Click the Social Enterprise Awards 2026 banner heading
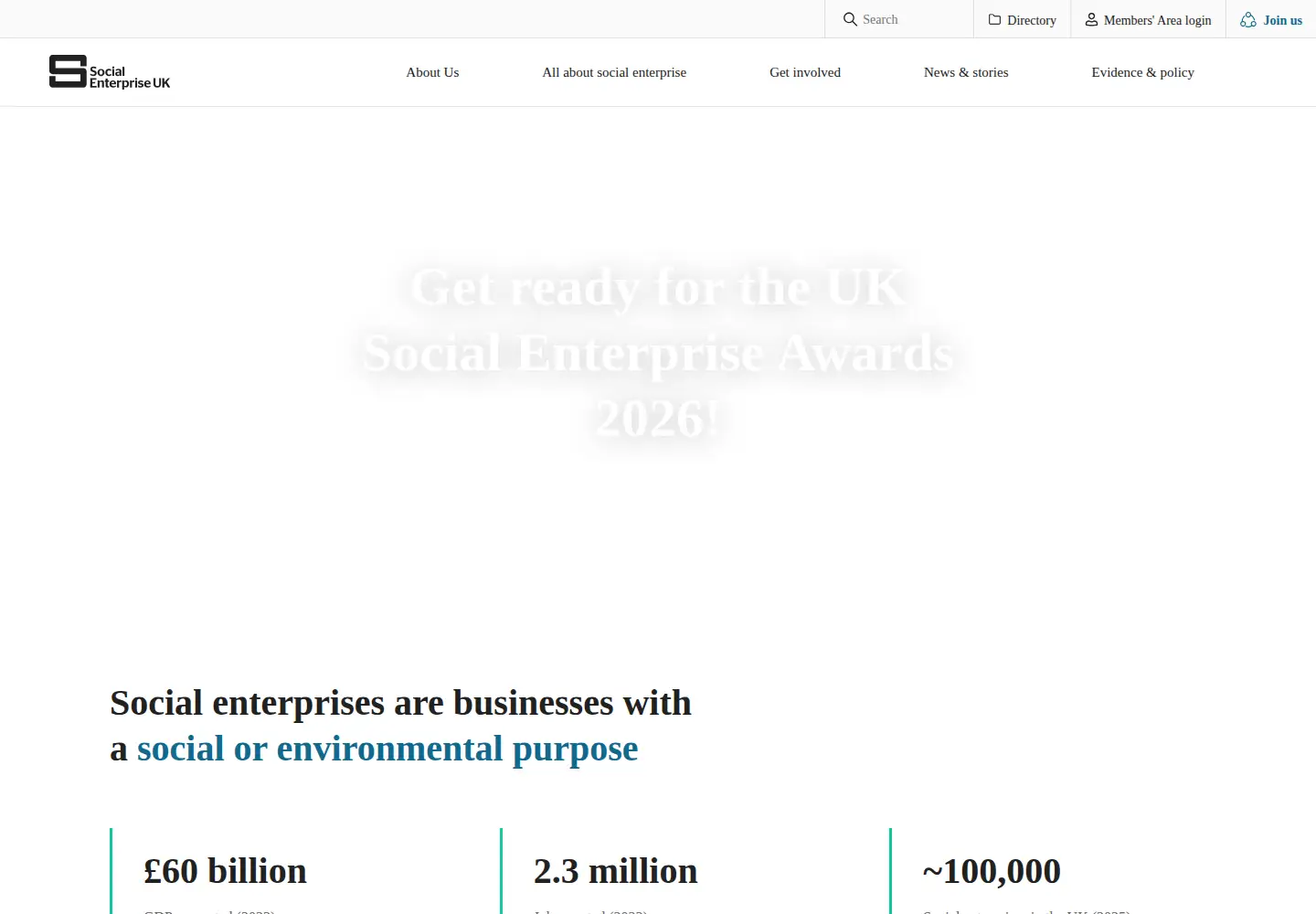The height and width of the screenshot is (914, 1316). 658,354
